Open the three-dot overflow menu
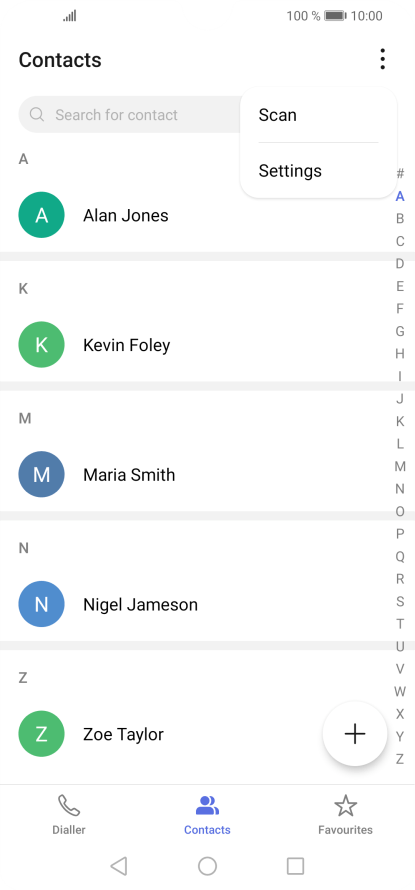 point(383,59)
